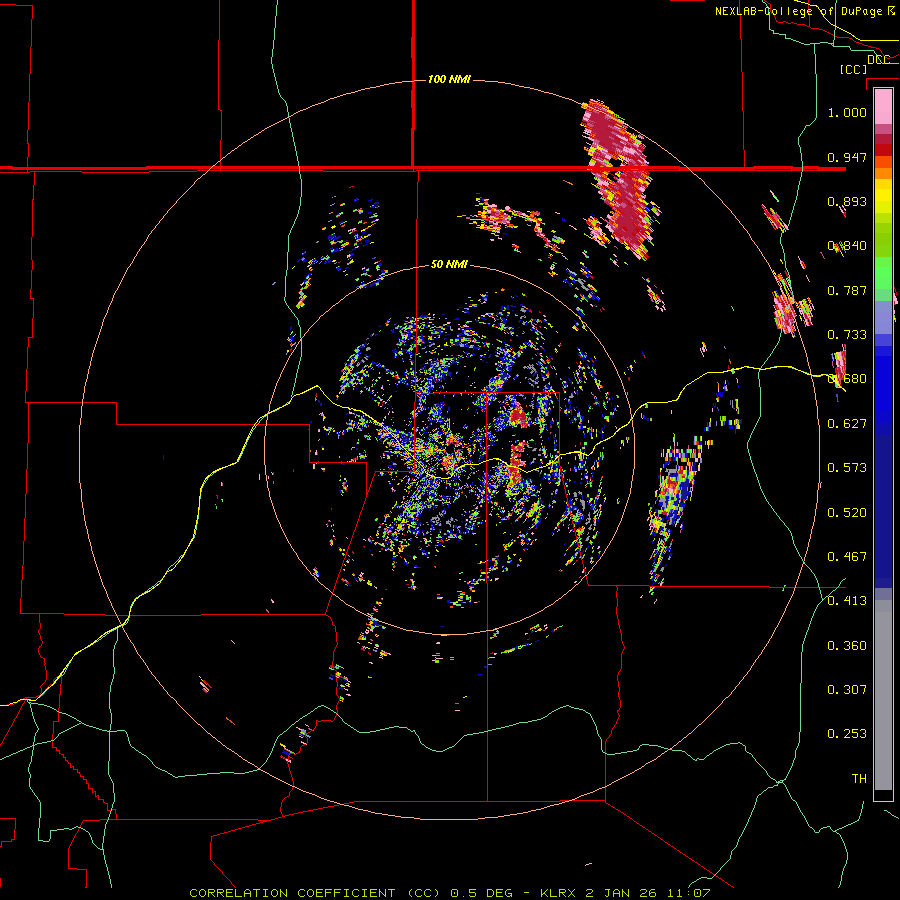This screenshot has width=900, height=900.
Task: Select the 0.360 scale label
Action: tap(847, 646)
